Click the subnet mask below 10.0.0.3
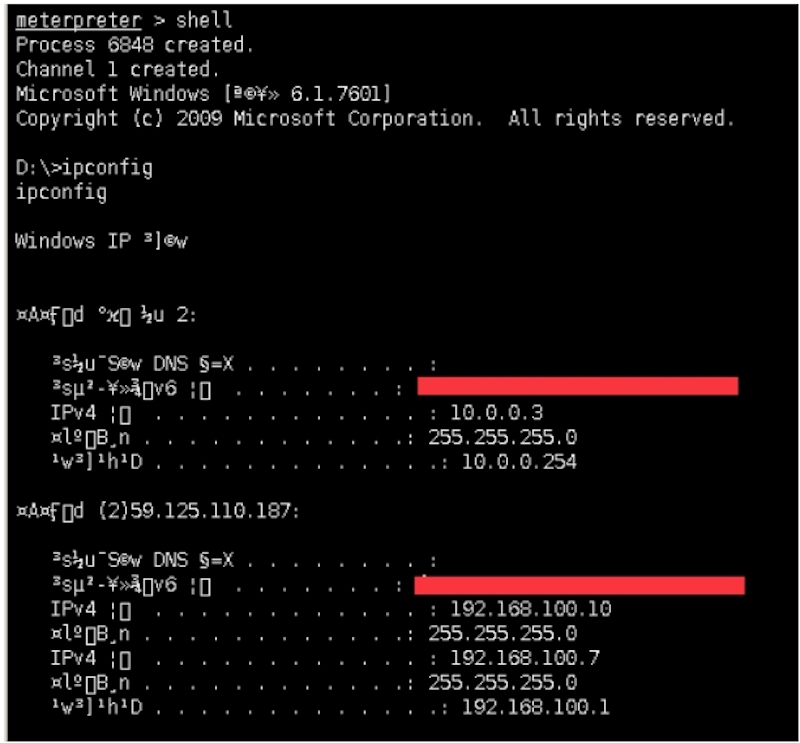Viewport: 800px width, 743px height. point(502,437)
